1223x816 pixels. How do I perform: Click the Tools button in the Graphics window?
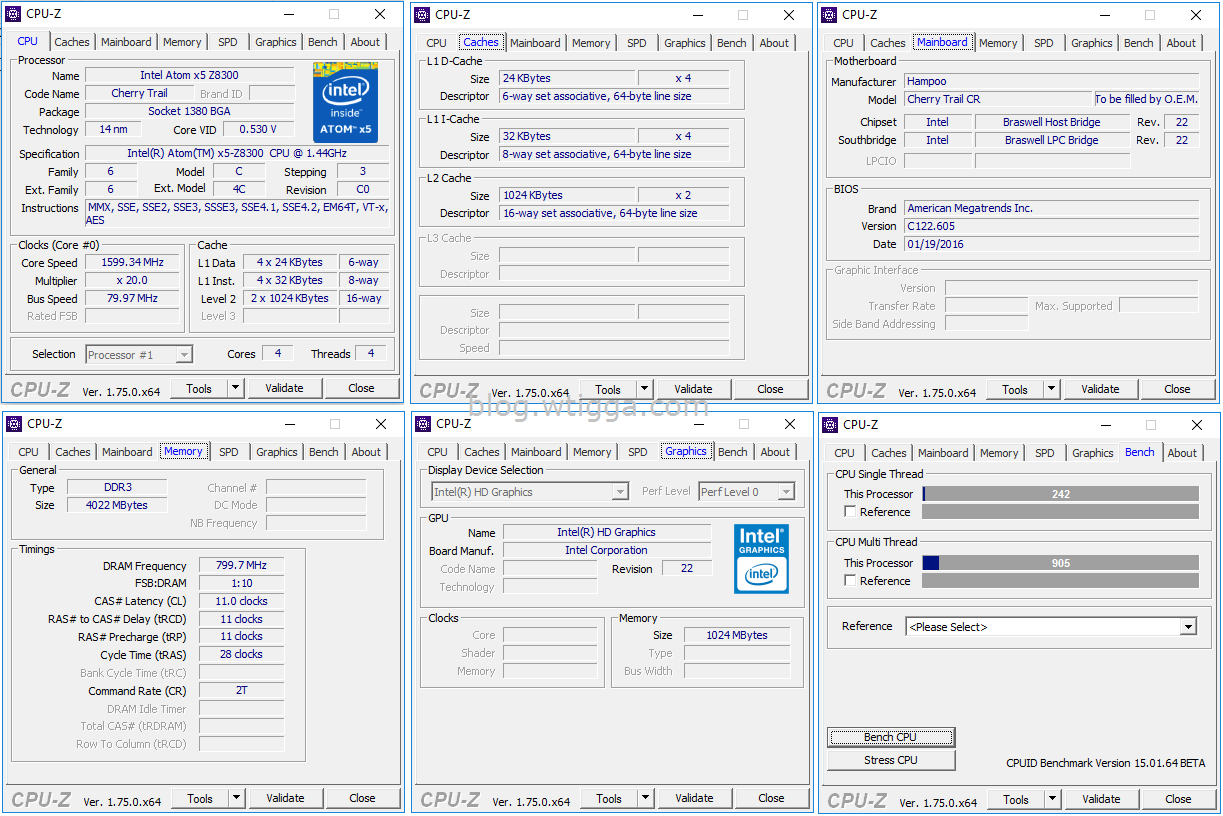[609, 798]
